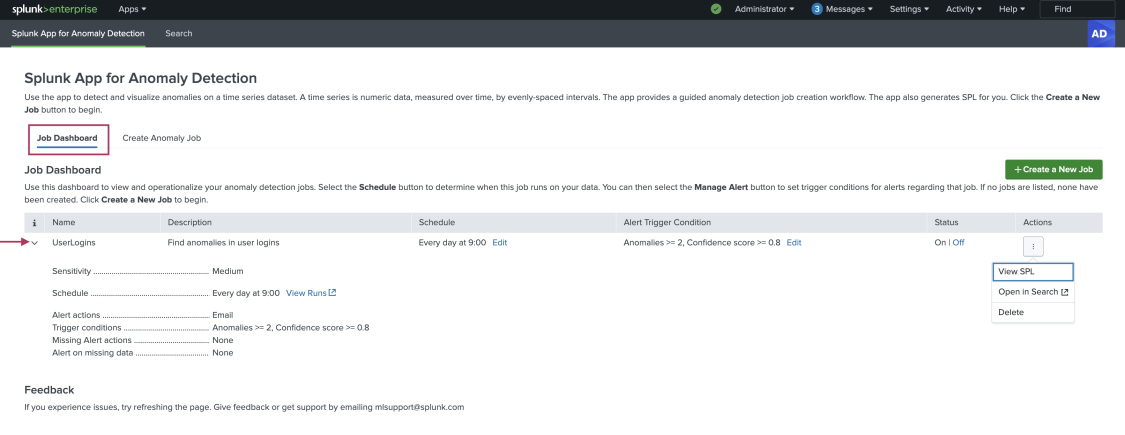This screenshot has height=435, width=1125.
Task: Expand the Administrator dropdown
Action: (x=764, y=9)
